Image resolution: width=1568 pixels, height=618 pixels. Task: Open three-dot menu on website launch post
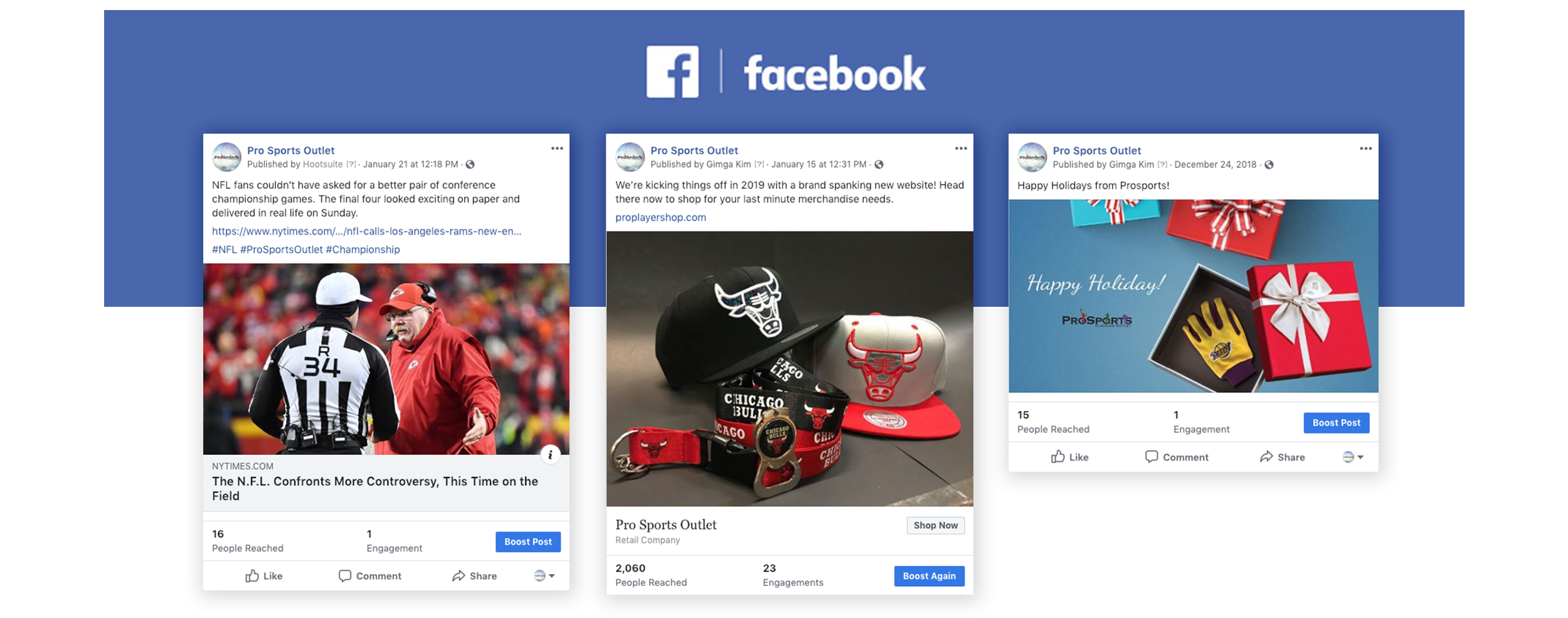point(961,149)
